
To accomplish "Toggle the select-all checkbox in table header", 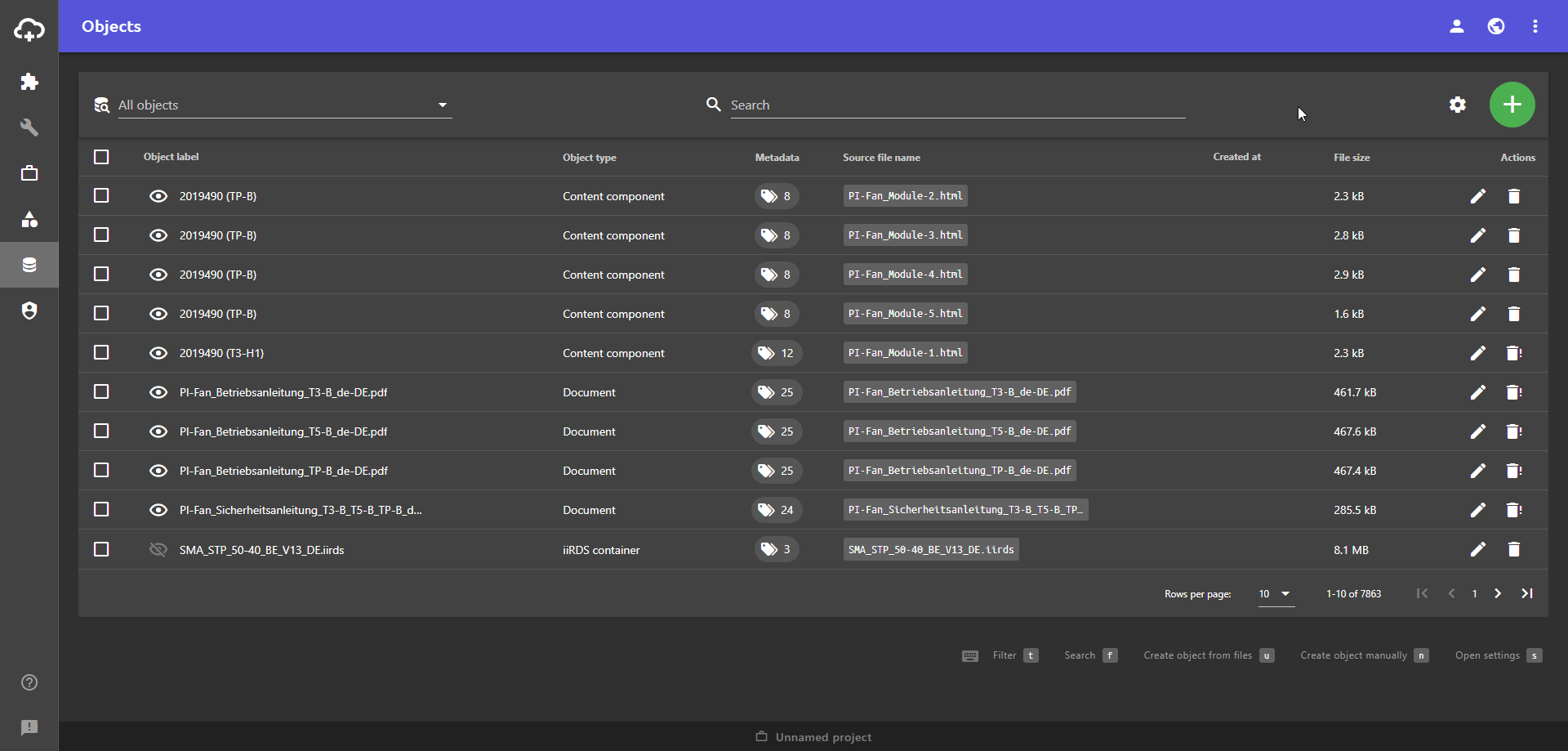I will click(x=101, y=157).
